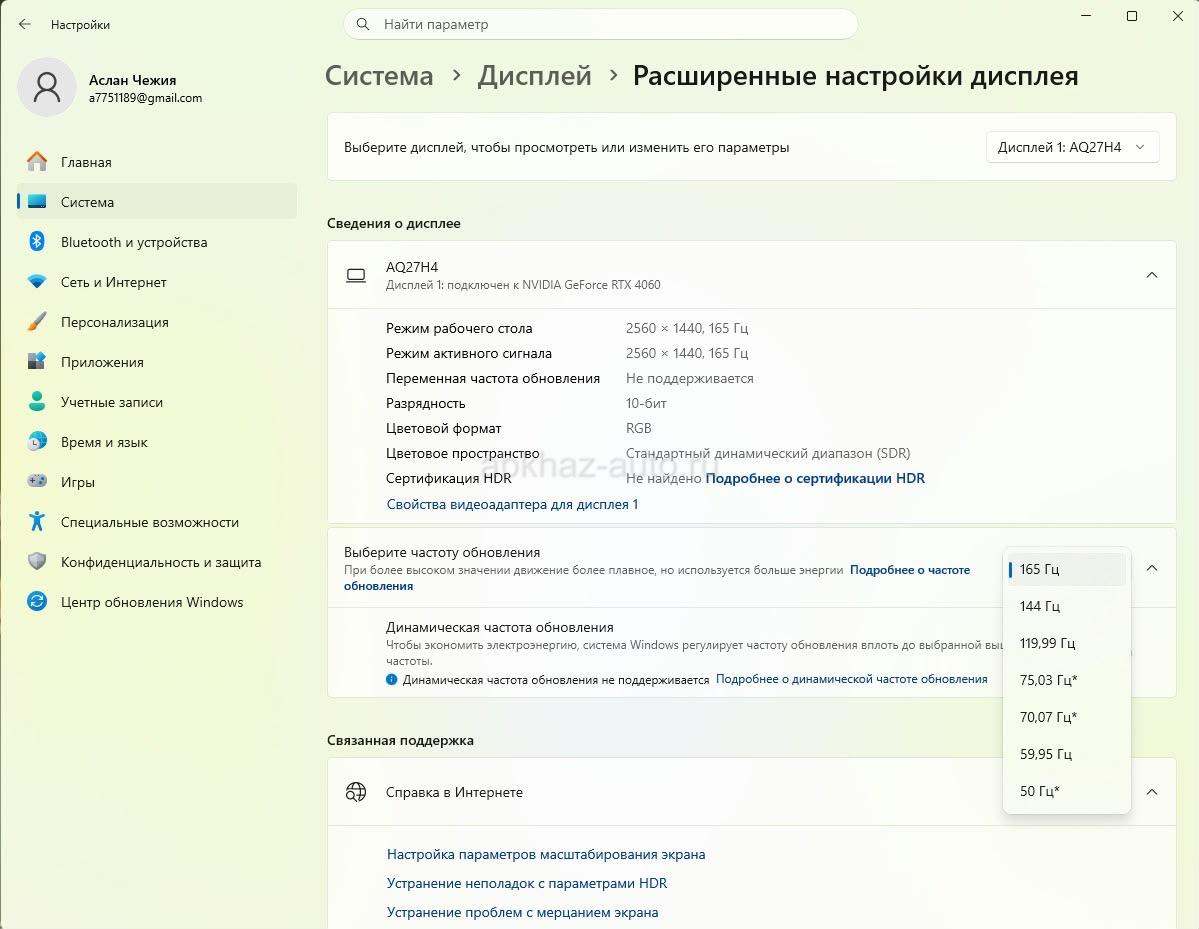Select 50 Гц* refresh rate
This screenshot has width=1199, height=929.
[1067, 791]
